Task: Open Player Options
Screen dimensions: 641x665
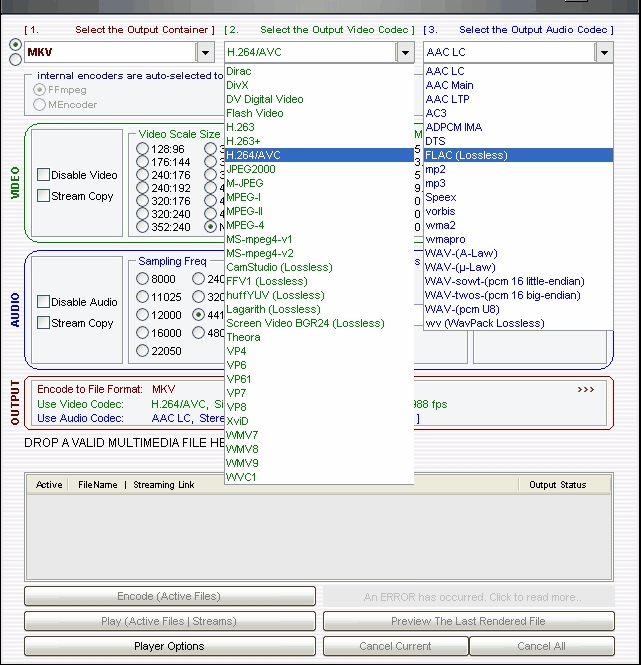Action: point(170,646)
